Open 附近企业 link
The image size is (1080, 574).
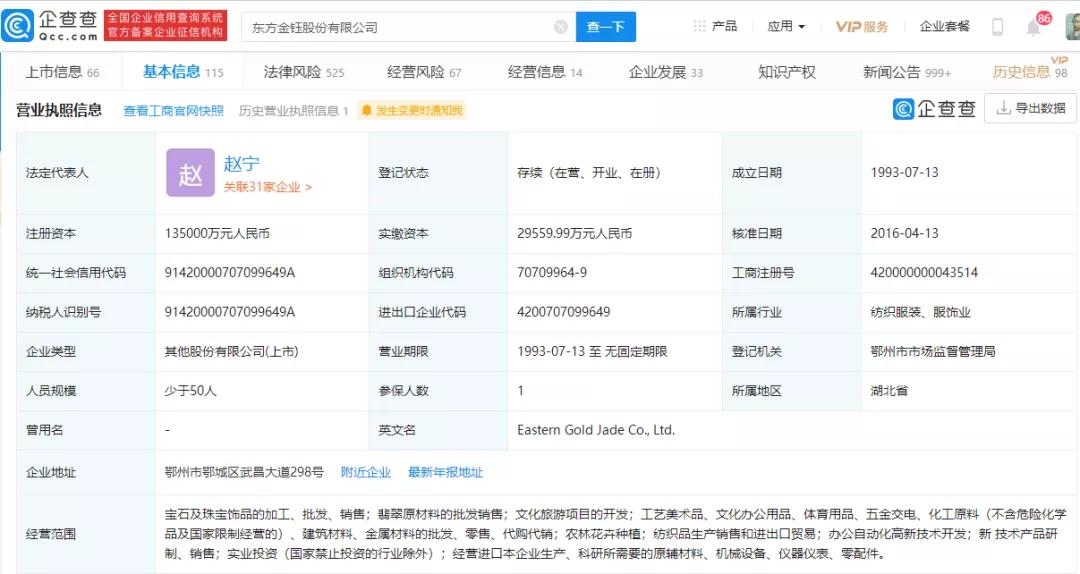(366, 472)
